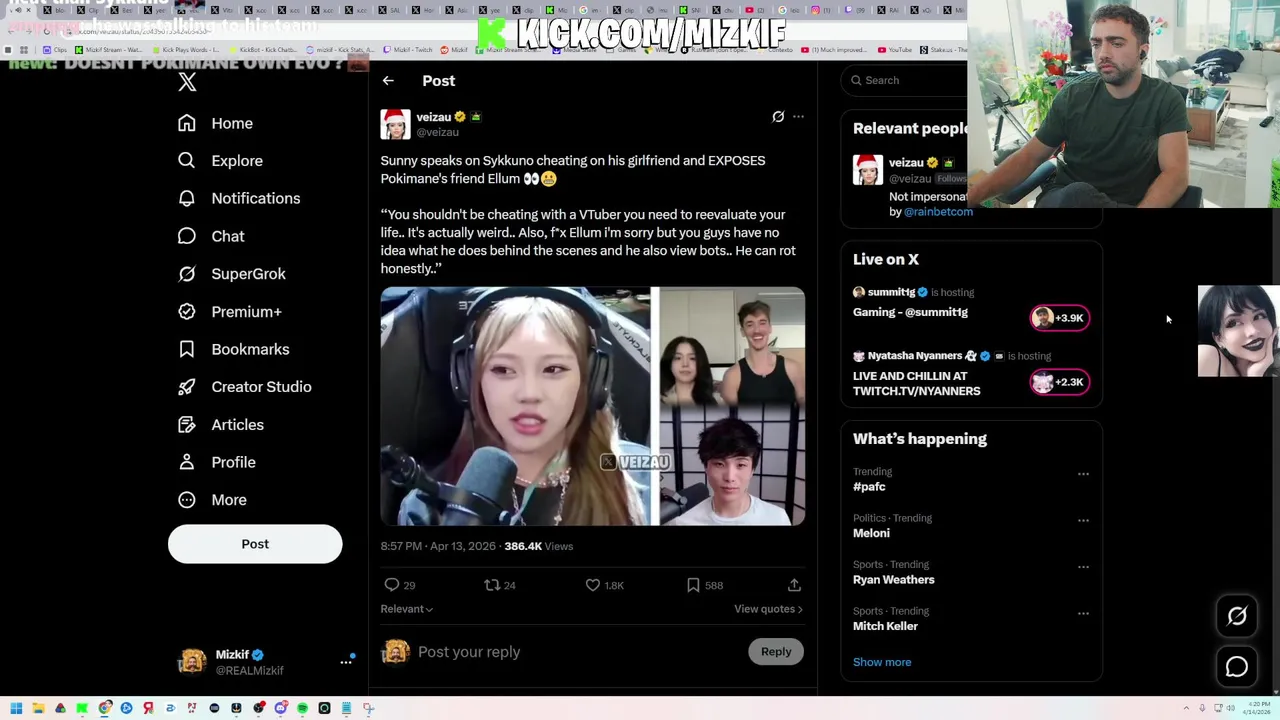Like the post with 1.8K heart

coord(593,585)
